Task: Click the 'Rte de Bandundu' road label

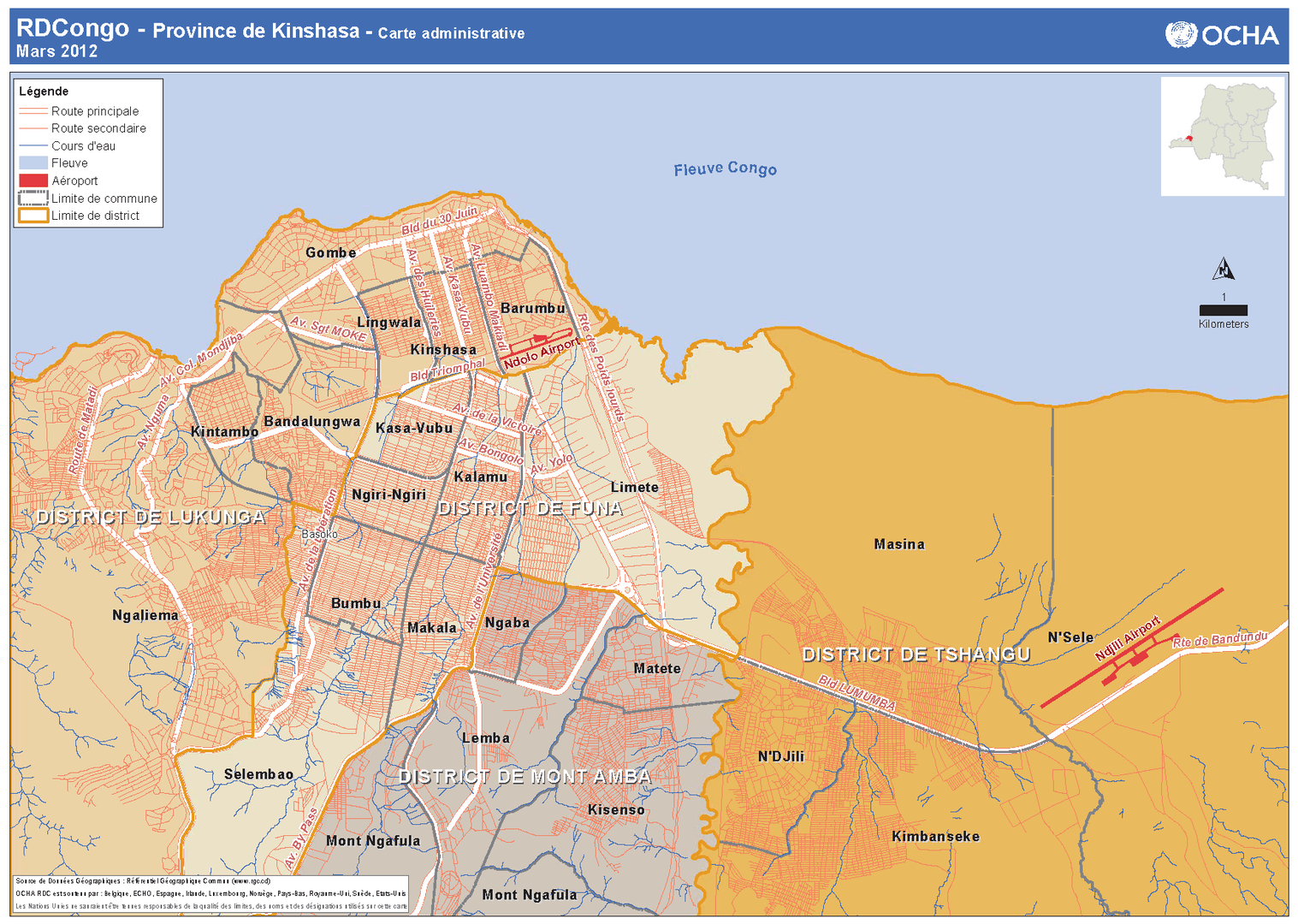Action: click(1220, 639)
